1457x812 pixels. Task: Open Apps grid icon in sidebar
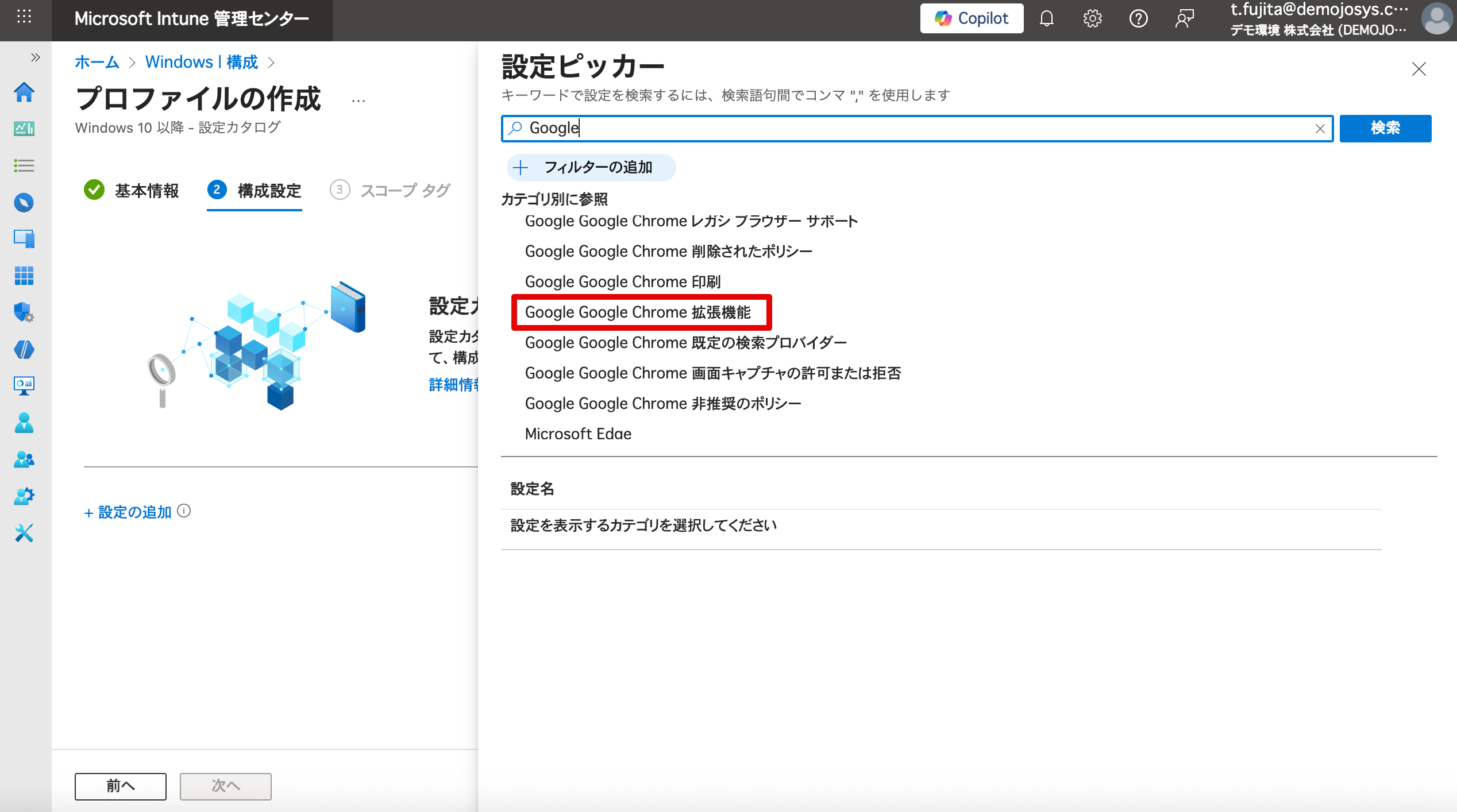(x=24, y=276)
